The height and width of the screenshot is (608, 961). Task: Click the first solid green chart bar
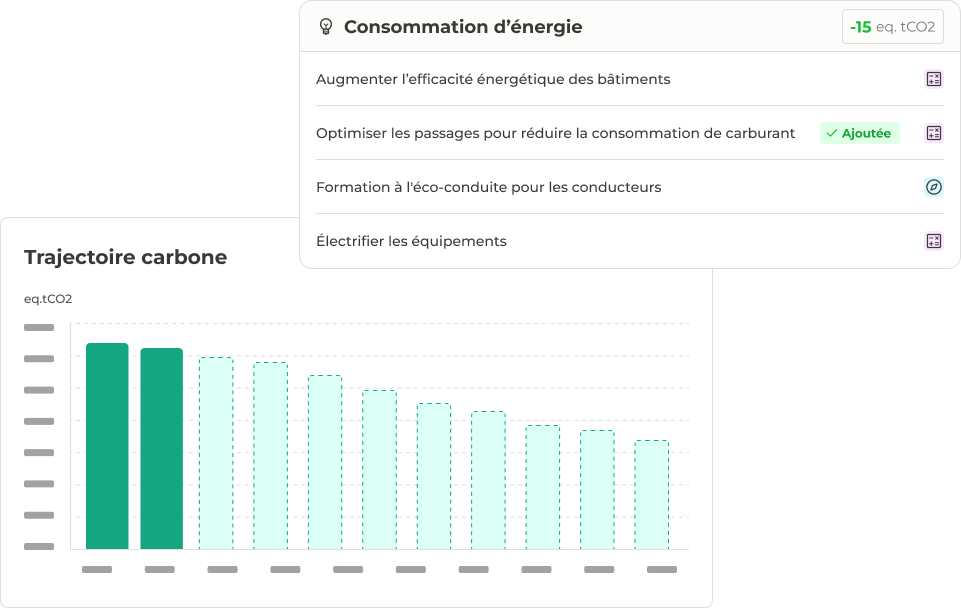tap(107, 446)
